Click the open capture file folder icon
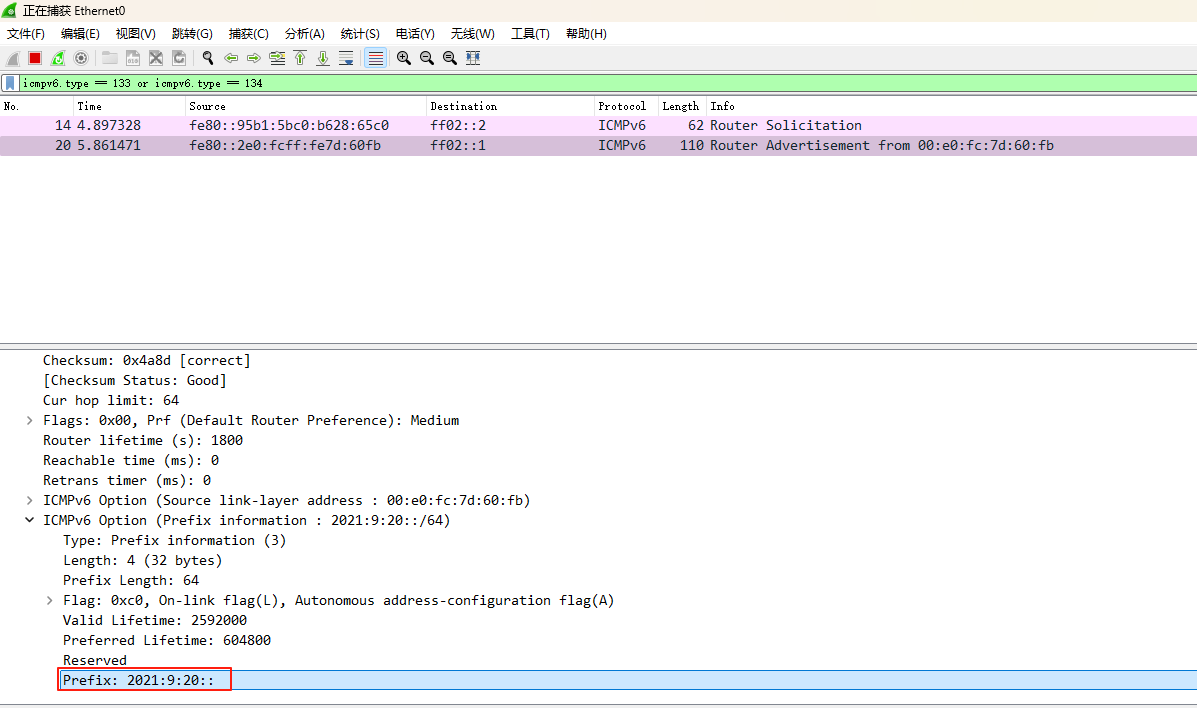Screen dimensions: 1197x708 pos(110,58)
